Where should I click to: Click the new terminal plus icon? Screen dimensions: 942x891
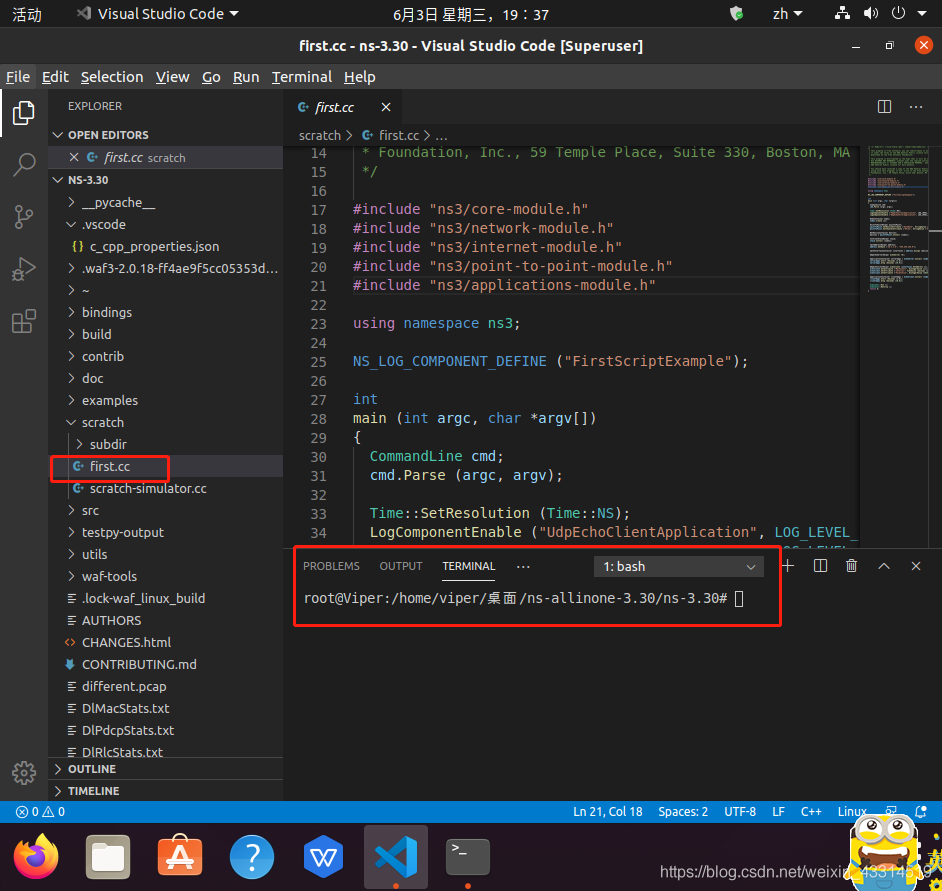[788, 566]
